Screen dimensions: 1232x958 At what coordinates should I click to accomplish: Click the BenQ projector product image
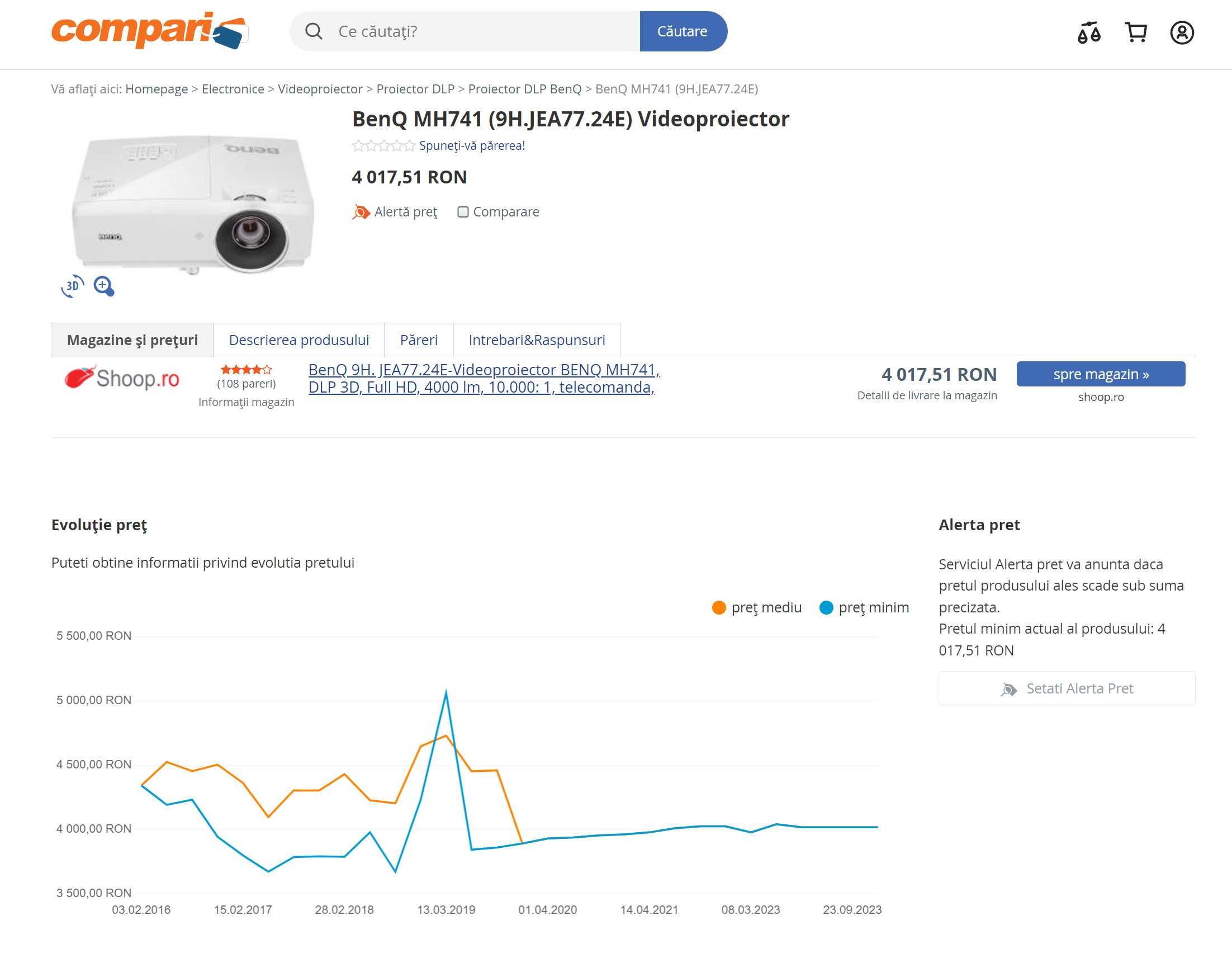pos(193,204)
